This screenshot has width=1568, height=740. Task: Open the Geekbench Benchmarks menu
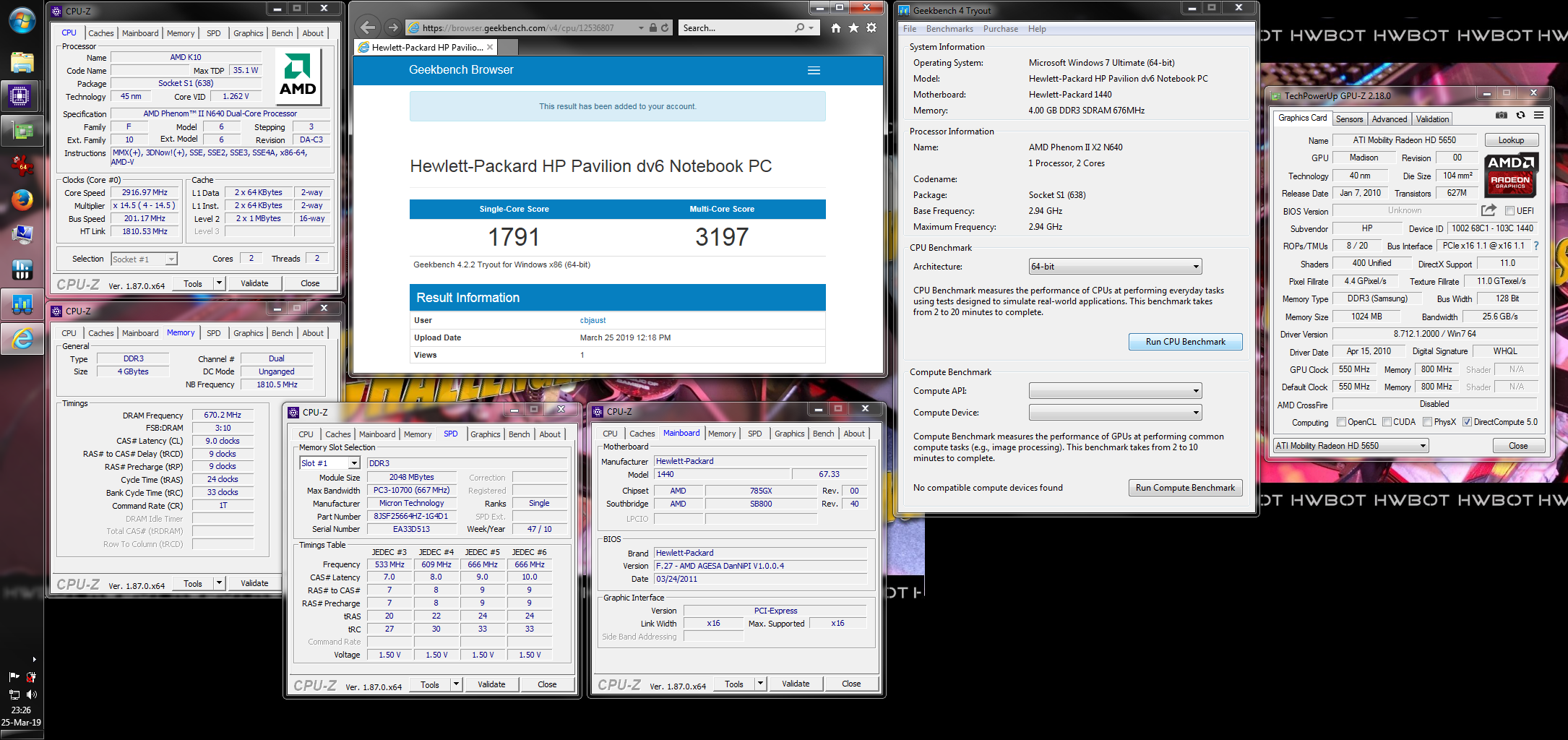pos(949,29)
